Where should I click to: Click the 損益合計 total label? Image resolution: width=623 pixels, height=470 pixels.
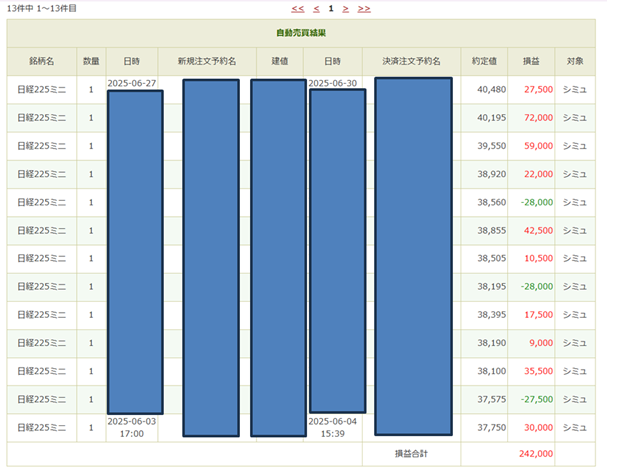click(x=411, y=454)
